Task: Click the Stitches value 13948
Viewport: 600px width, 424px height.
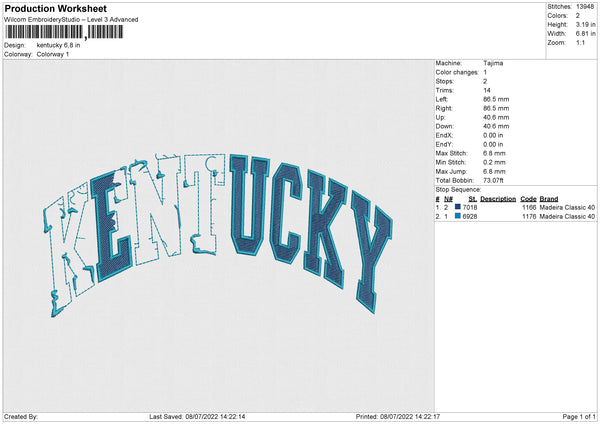Action: pyautogui.click(x=585, y=7)
